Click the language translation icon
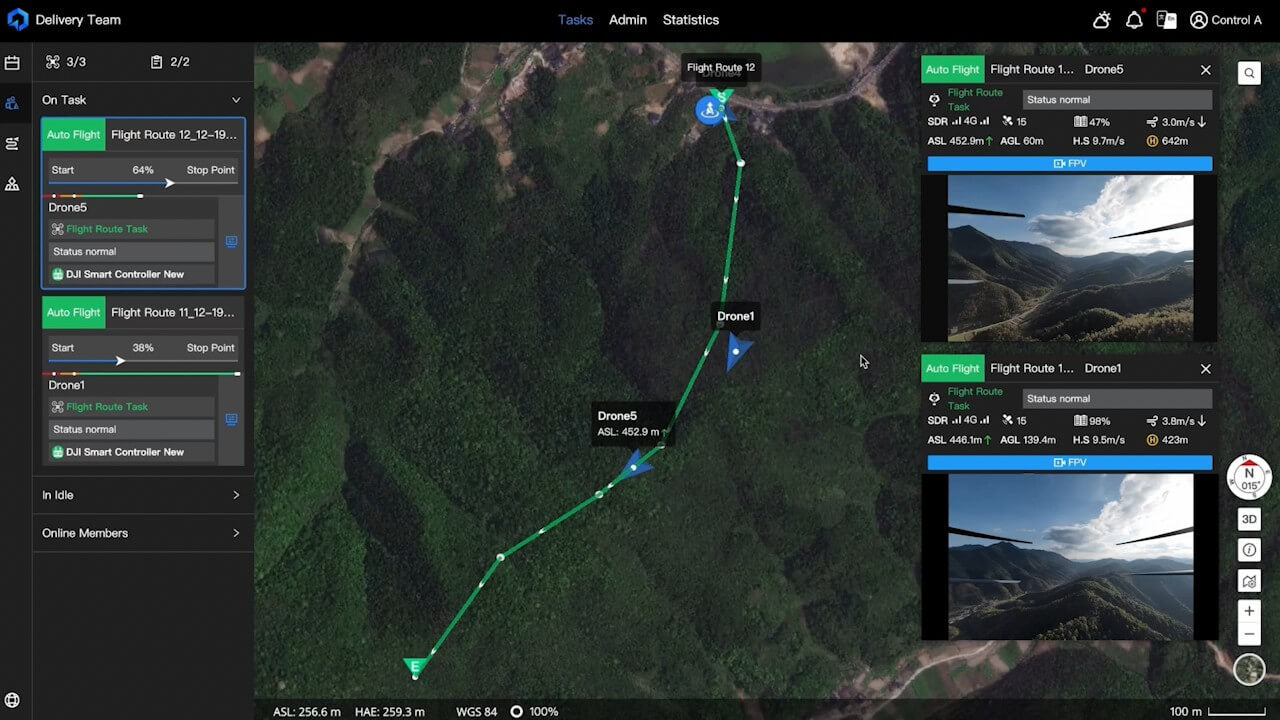Viewport: 1280px width, 720px height. click(x=1166, y=20)
